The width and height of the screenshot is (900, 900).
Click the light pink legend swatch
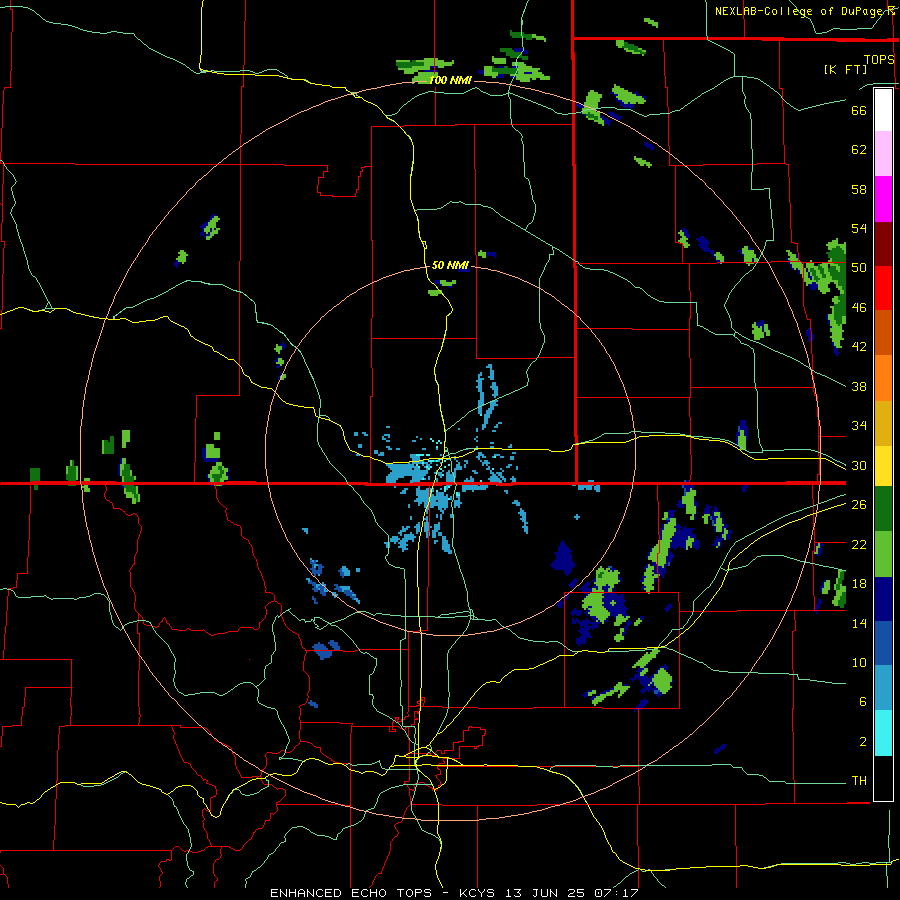click(x=883, y=154)
